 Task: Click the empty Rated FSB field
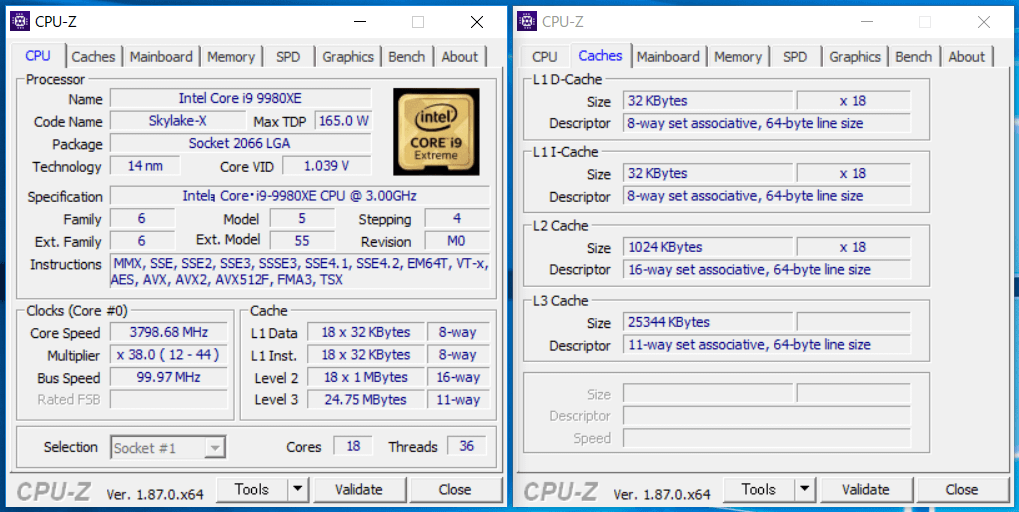tap(168, 399)
